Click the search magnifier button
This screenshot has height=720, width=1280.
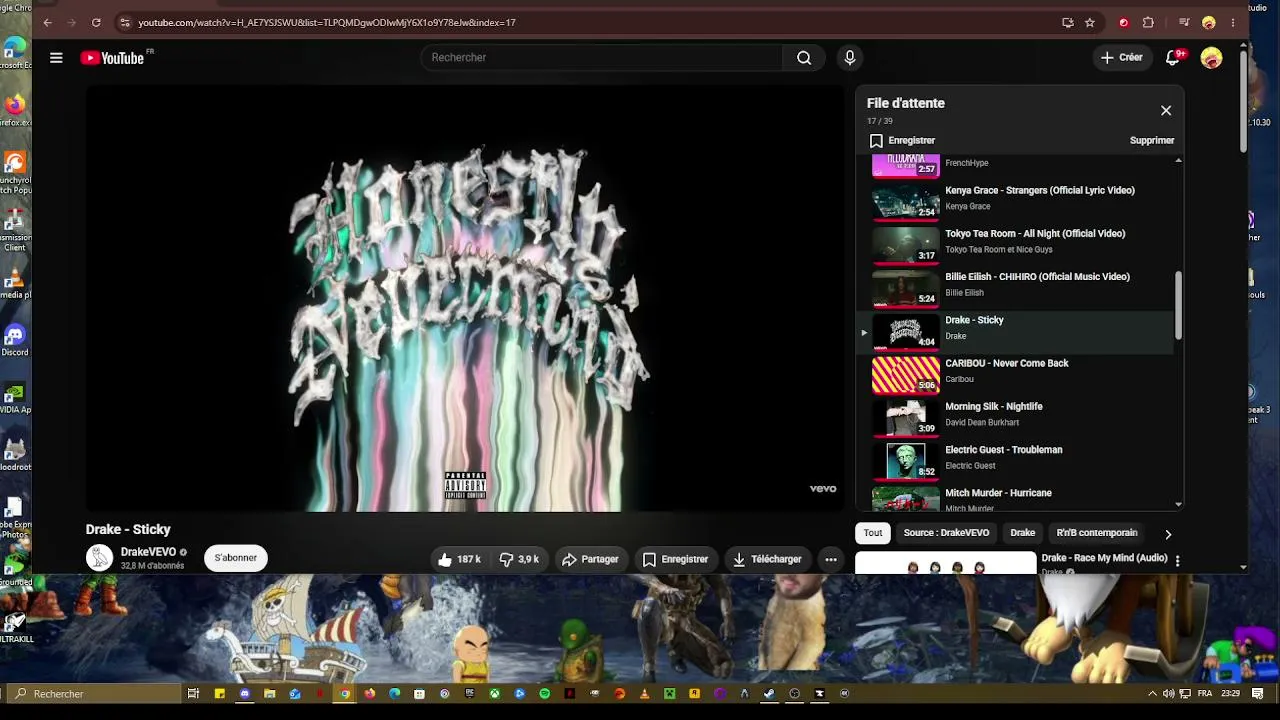[x=804, y=58]
